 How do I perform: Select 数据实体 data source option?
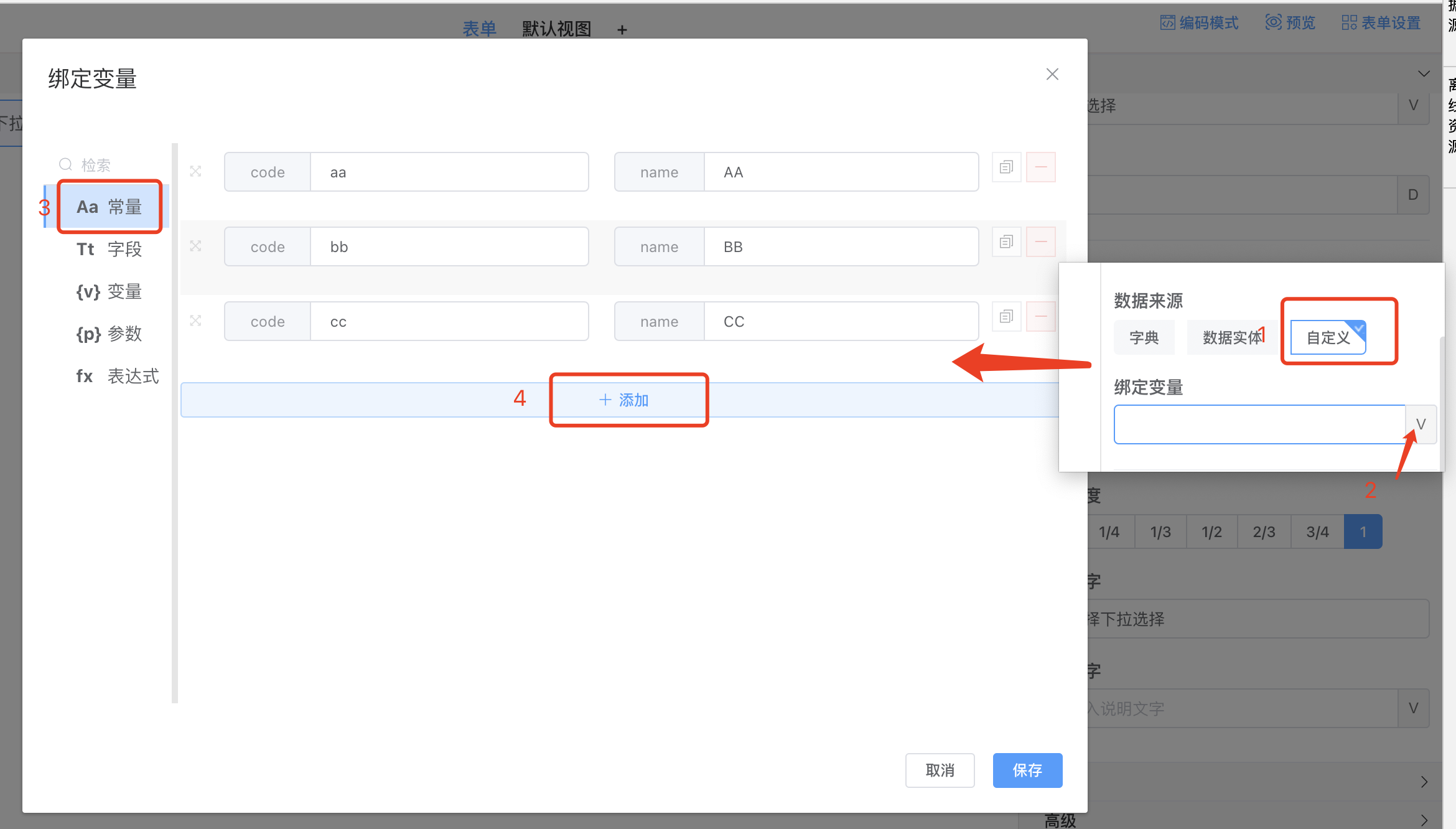[1232, 337]
